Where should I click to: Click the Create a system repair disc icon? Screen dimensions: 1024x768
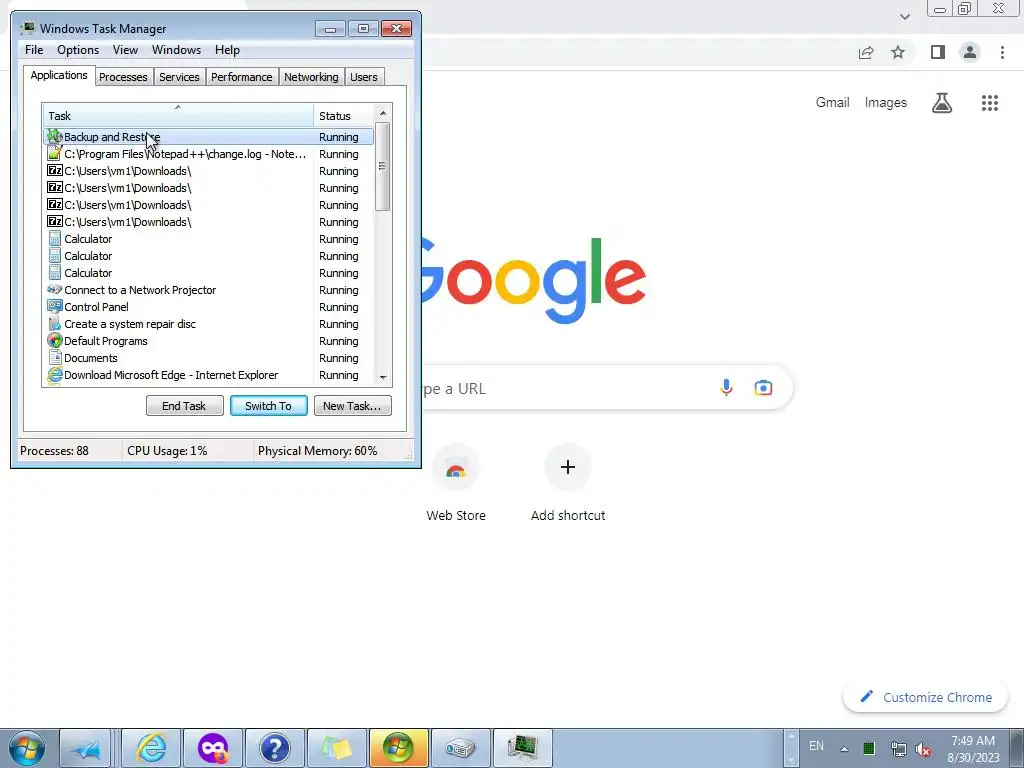(55, 323)
